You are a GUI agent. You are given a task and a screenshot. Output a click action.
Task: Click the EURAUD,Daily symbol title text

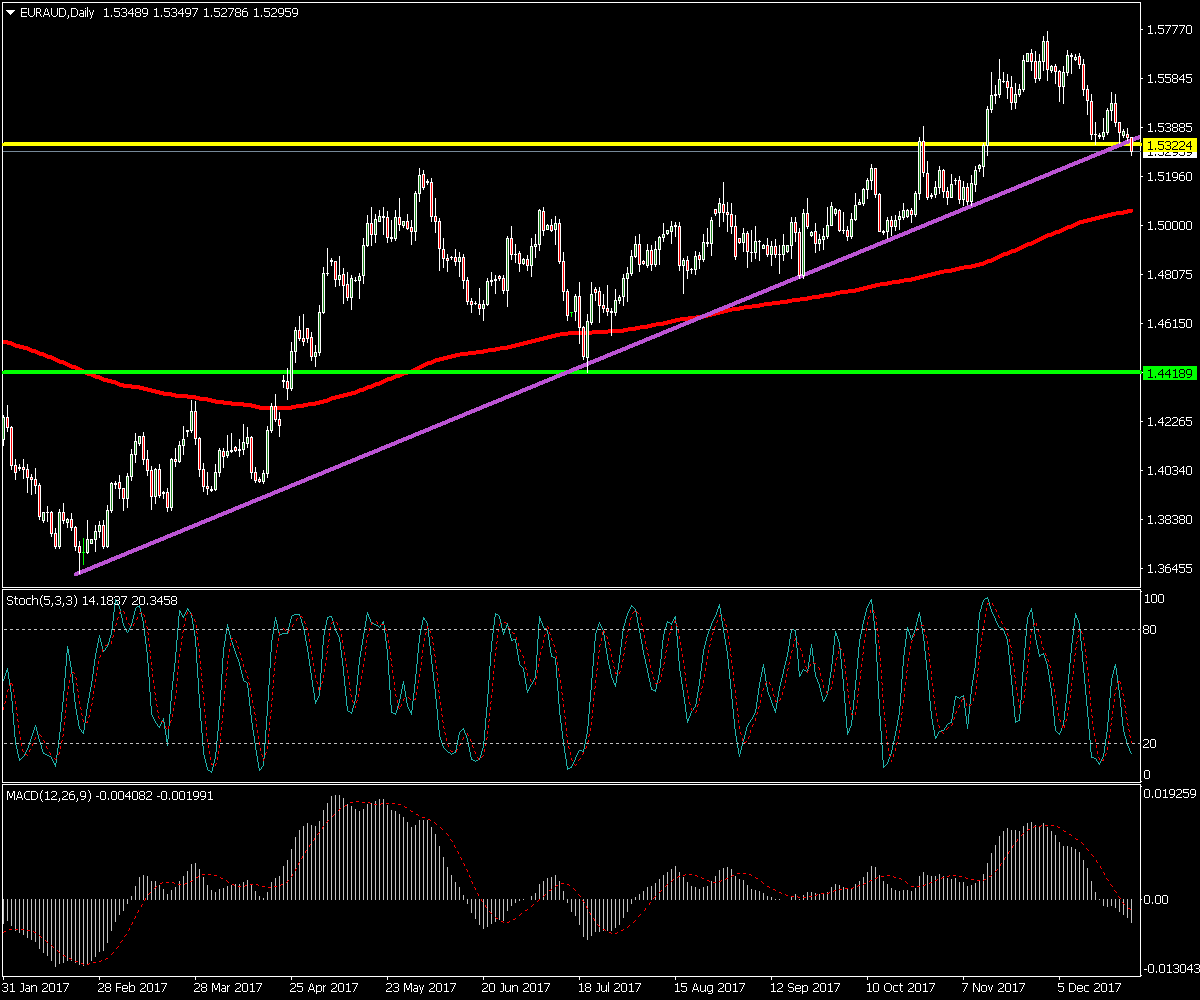click(x=54, y=12)
